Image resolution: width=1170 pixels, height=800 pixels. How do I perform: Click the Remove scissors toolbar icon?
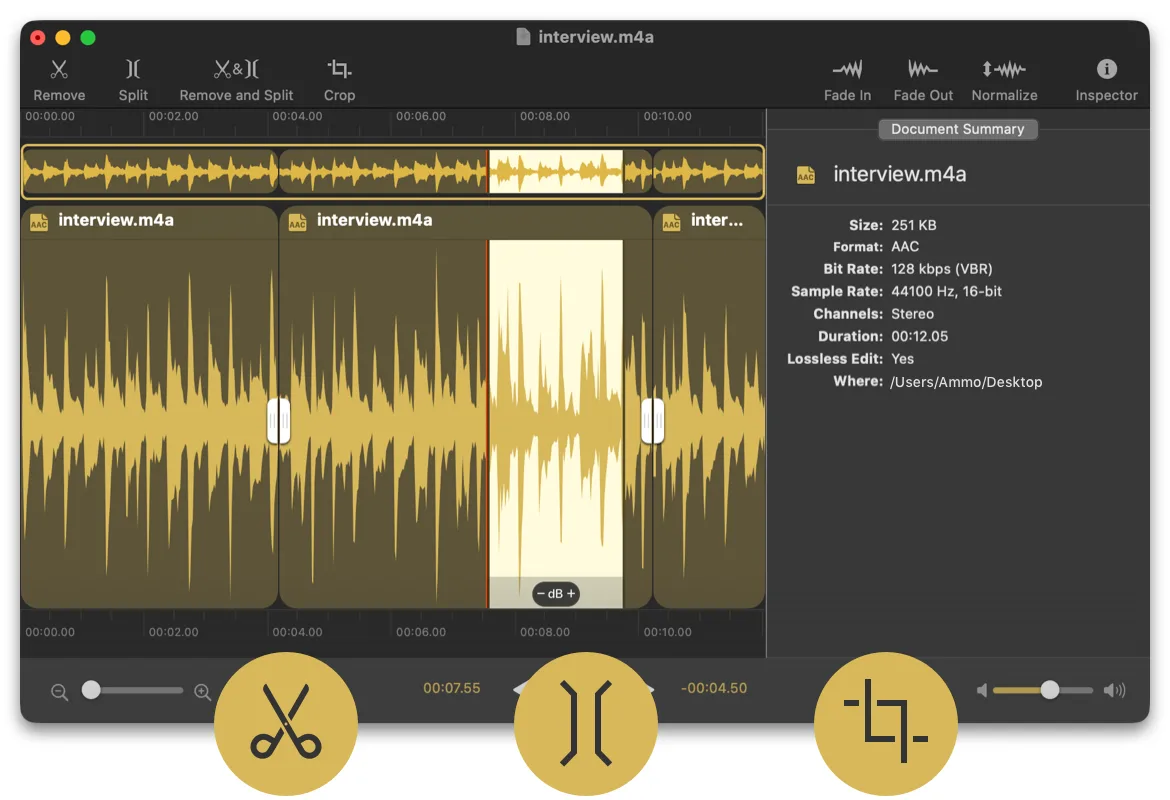point(59,69)
